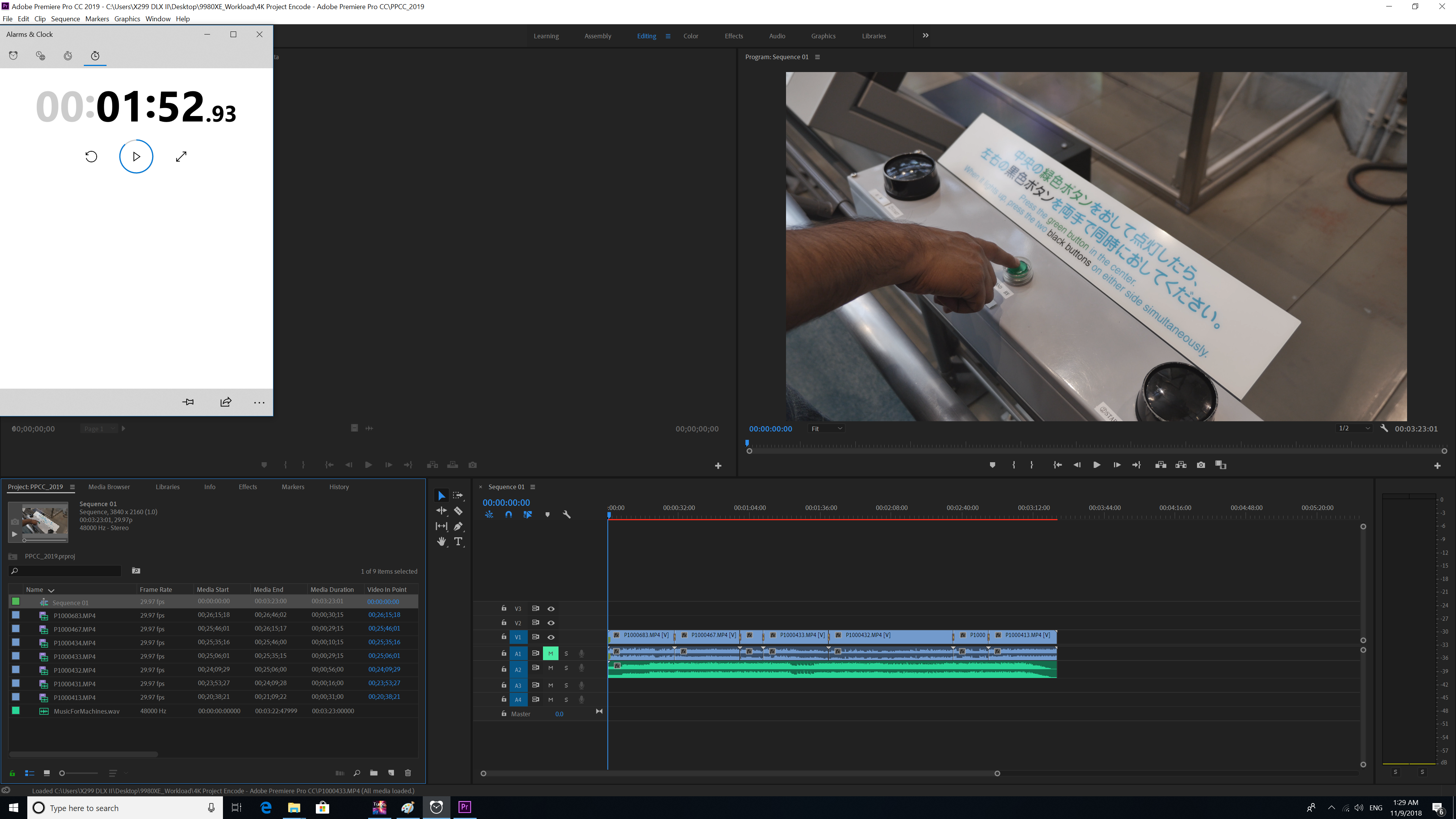The image size is (1456, 819).
Task: Open Editing workspace menu icon
Action: (667, 36)
